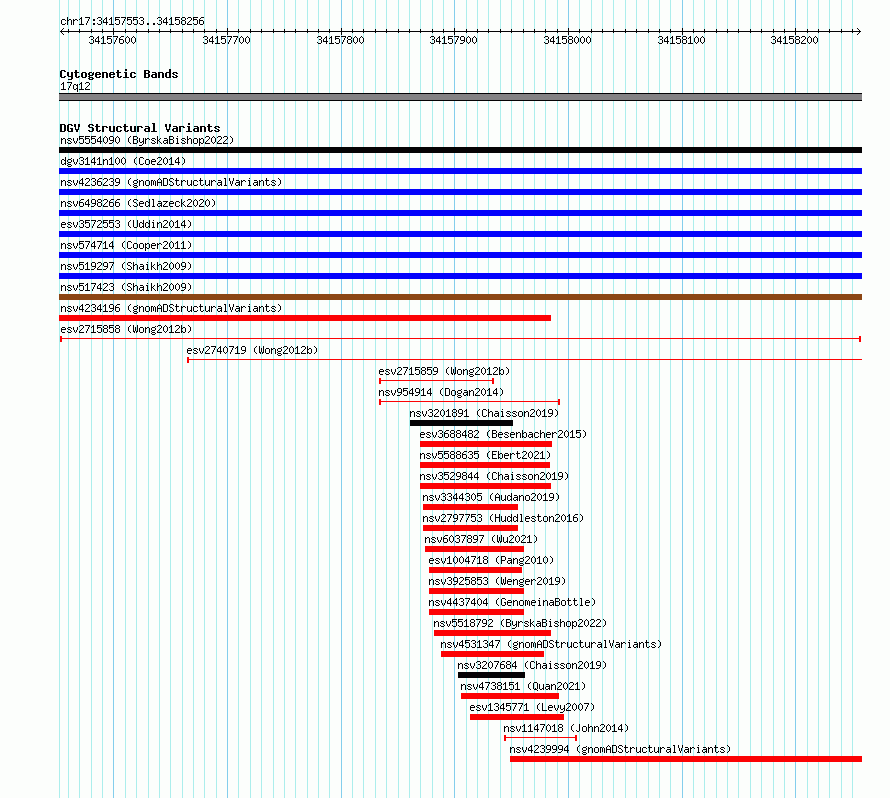Image resolution: width=890 pixels, height=798 pixels.
Task: Click the gray 17q12 cytogenetic band bar
Action: [460, 97]
